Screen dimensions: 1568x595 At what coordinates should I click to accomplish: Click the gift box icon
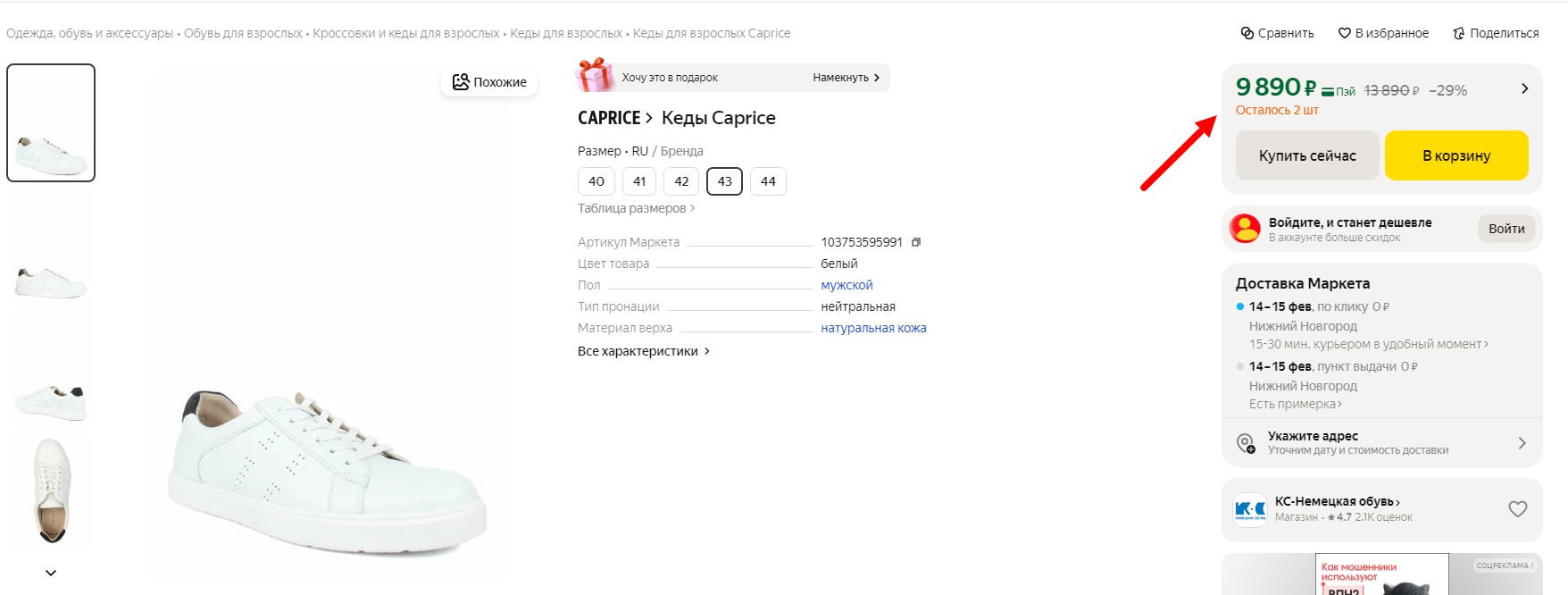pyautogui.click(x=595, y=77)
